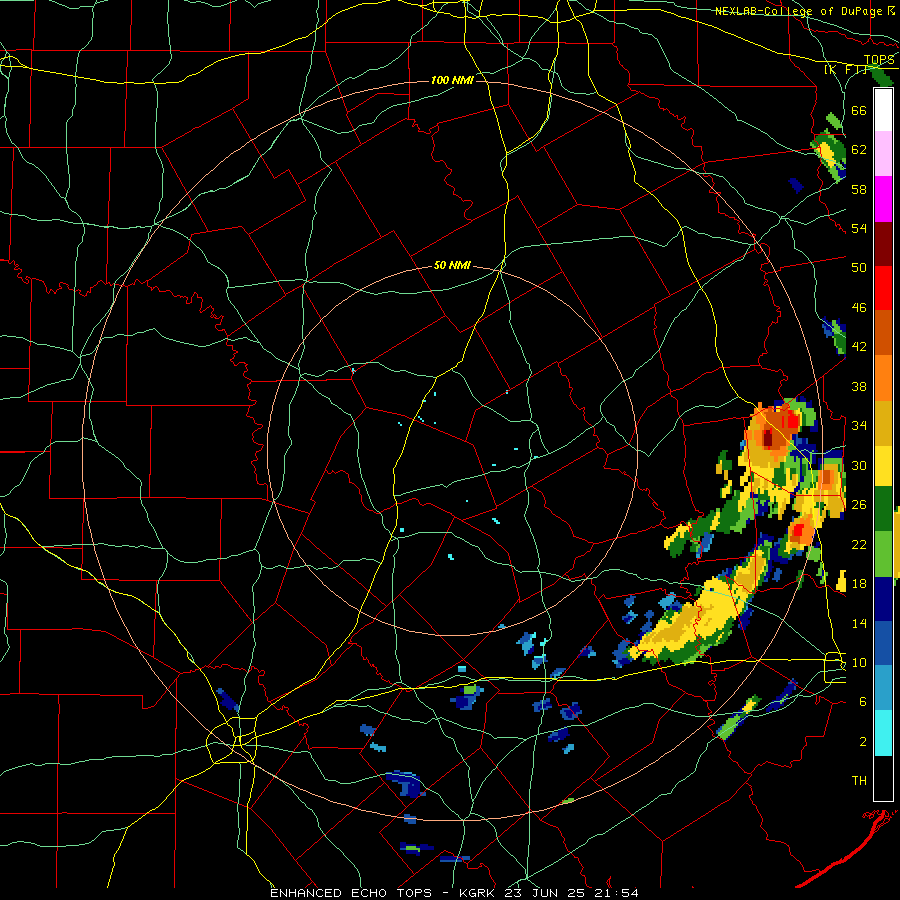This screenshot has width=900, height=900.
Task: Click the "[K FT]" units label
Action: coord(846,70)
